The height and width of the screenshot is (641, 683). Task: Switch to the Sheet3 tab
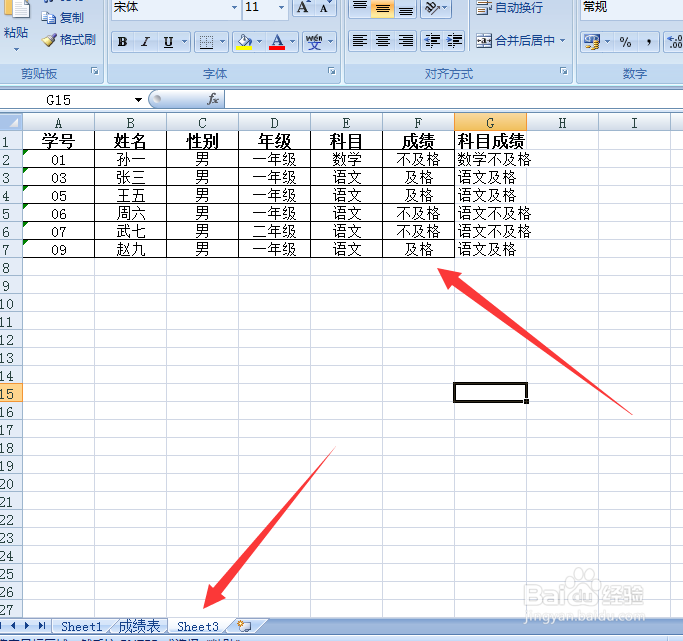(x=198, y=627)
